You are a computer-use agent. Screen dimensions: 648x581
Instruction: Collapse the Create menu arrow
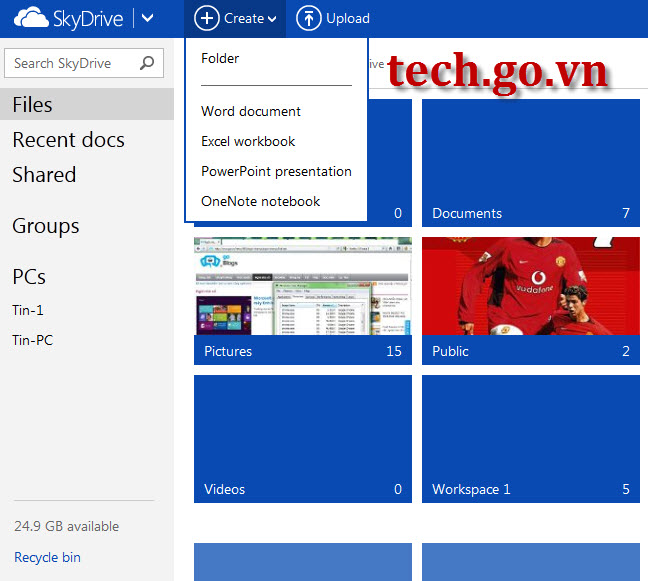tap(272, 19)
